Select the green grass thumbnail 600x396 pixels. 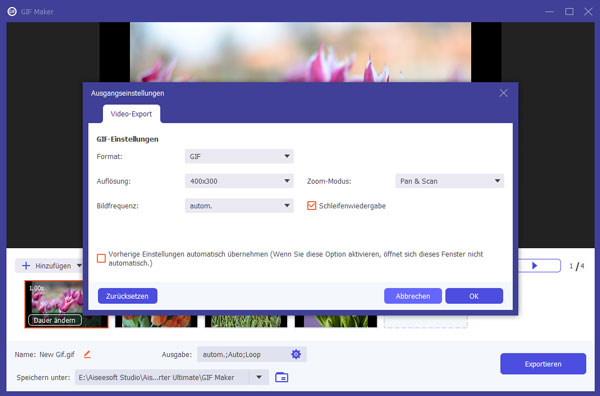click(246, 321)
